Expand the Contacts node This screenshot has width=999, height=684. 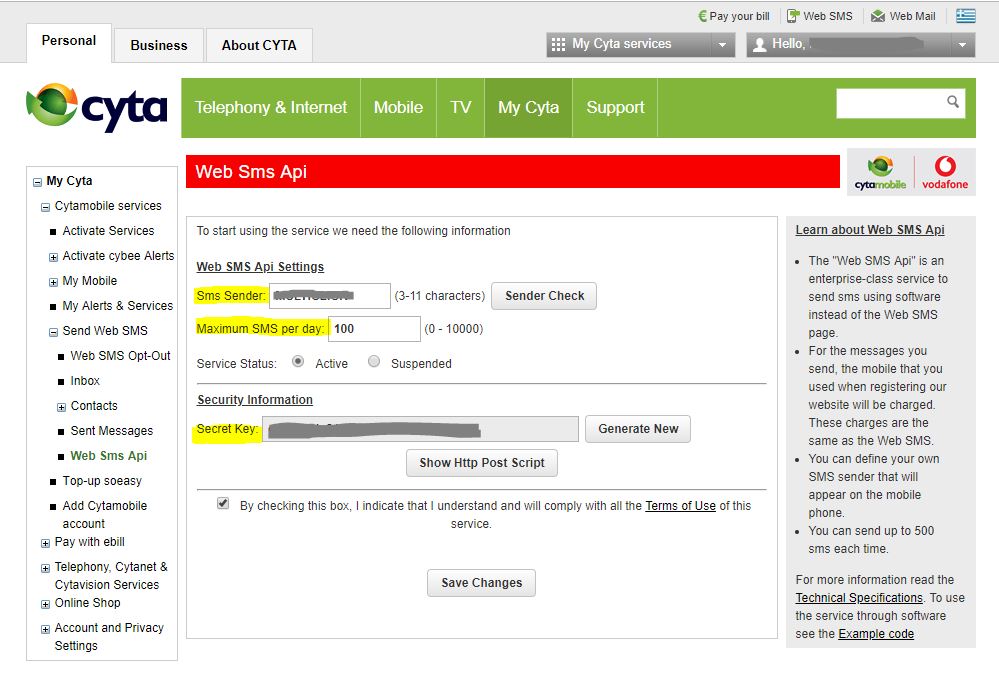click(x=61, y=407)
